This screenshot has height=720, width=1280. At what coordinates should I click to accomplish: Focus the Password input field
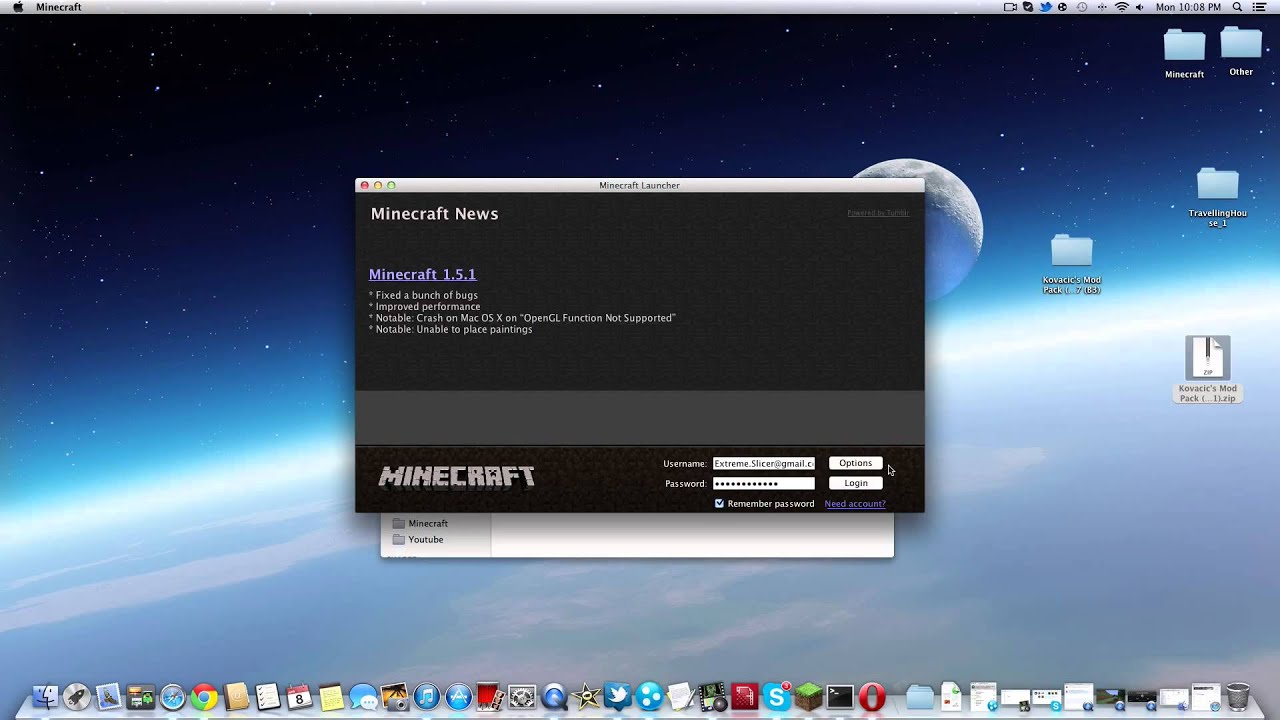tap(764, 483)
